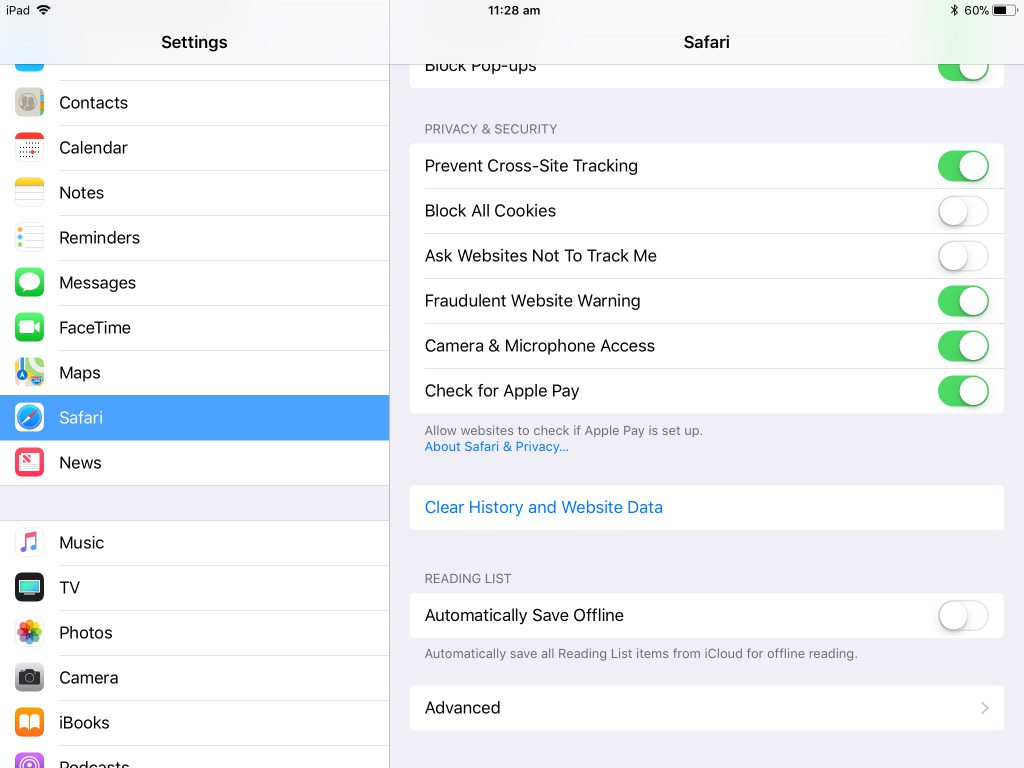Select Maps label in sidebar
The width and height of the screenshot is (1024, 768).
80,373
